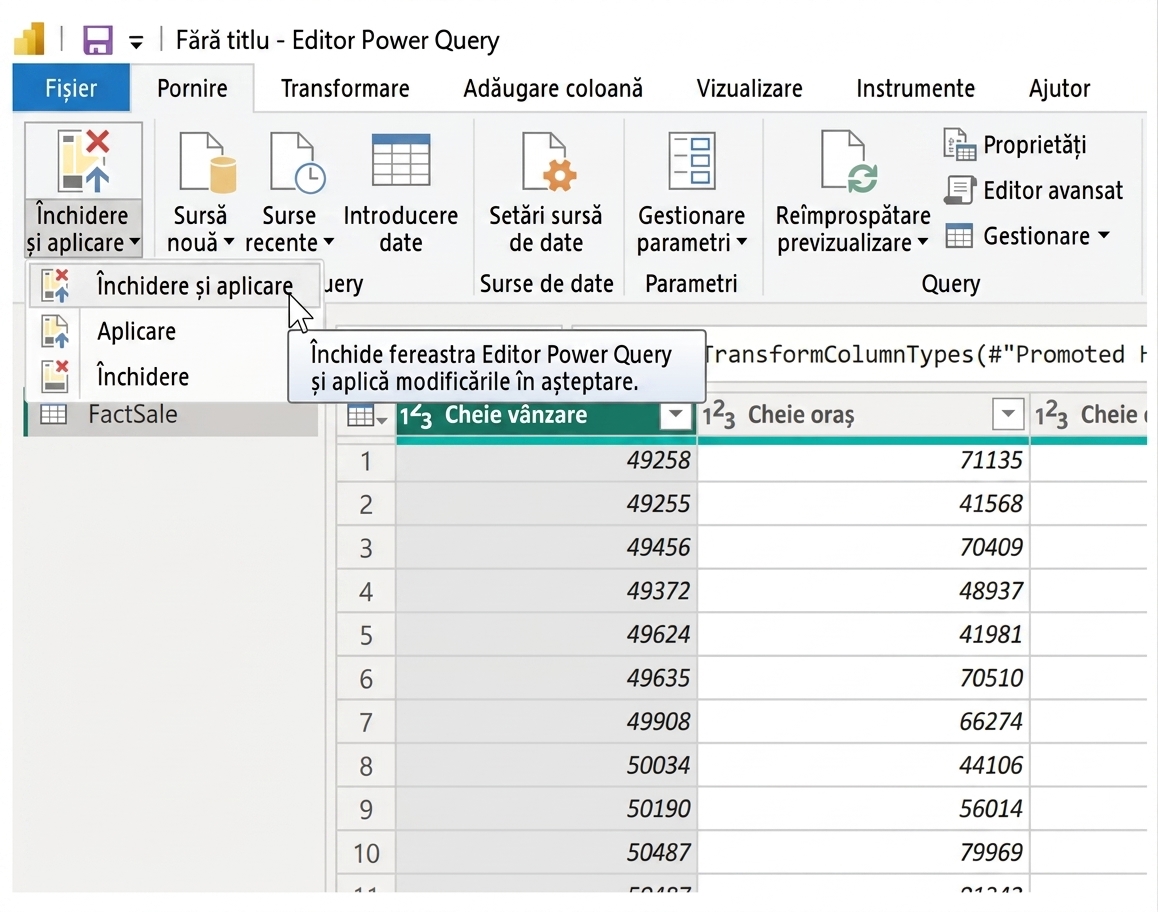This screenshot has width=1158, height=912.
Task: Click the Save floppy disk icon
Action: pyautogui.click(x=97, y=40)
